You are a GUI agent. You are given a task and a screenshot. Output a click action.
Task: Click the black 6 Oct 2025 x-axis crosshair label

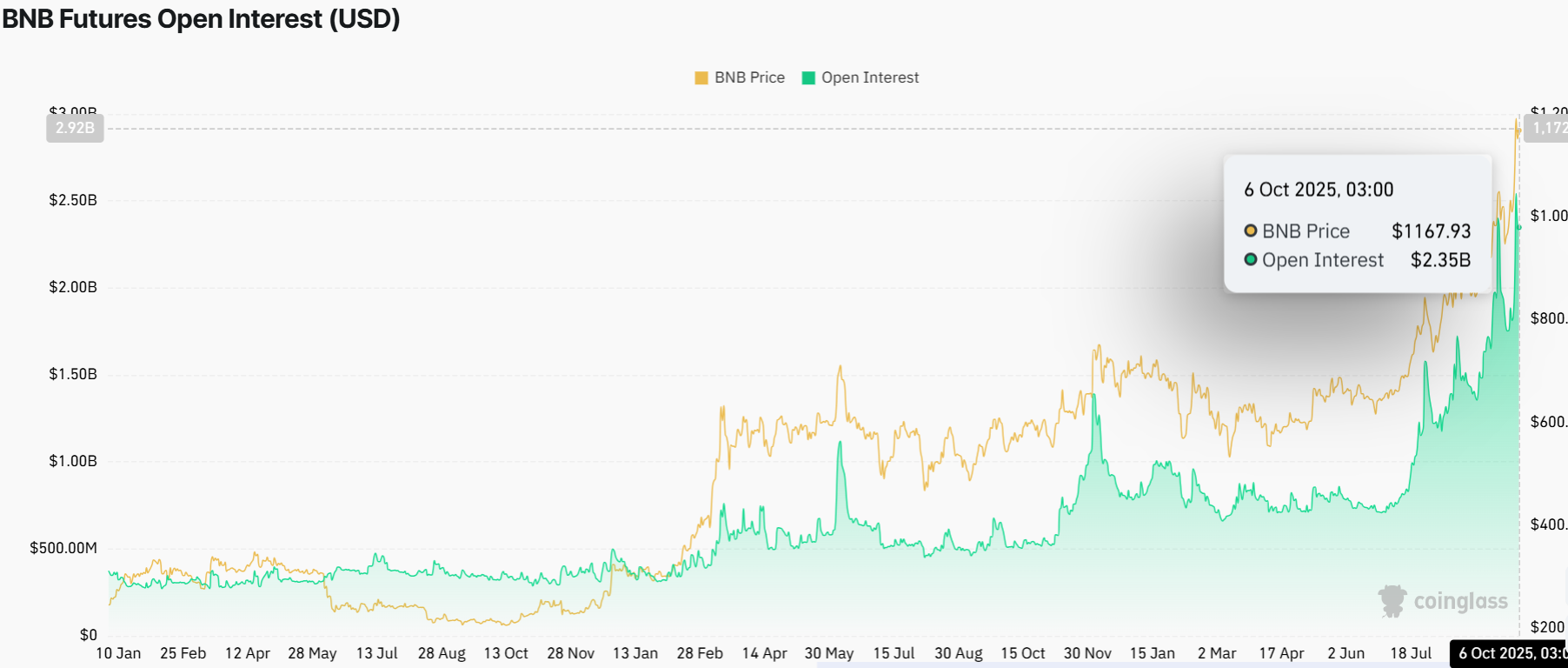pyautogui.click(x=1509, y=653)
